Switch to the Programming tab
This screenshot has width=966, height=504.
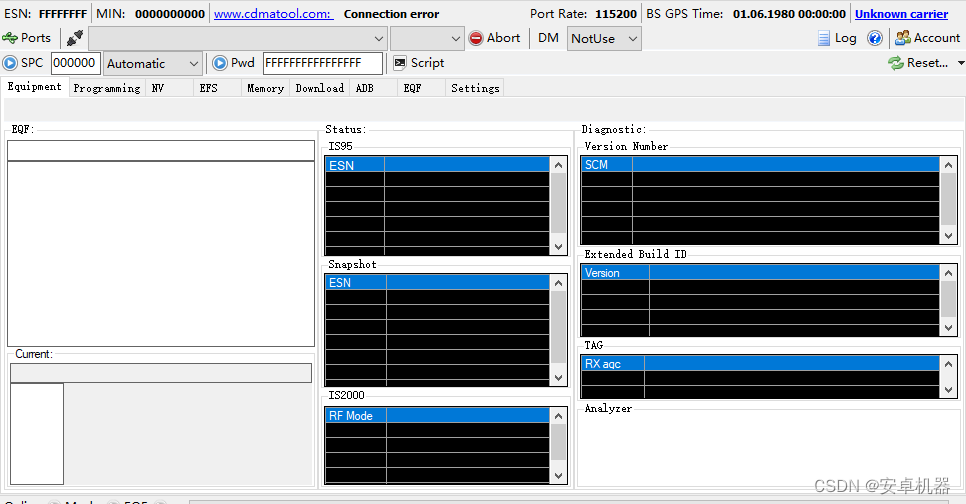click(107, 88)
